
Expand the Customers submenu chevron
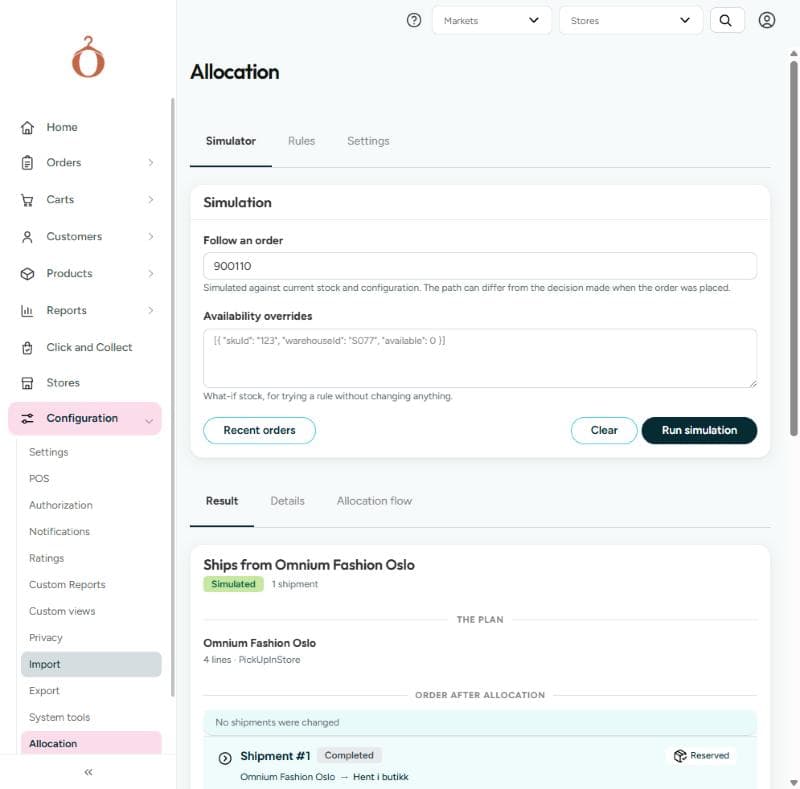click(x=151, y=236)
